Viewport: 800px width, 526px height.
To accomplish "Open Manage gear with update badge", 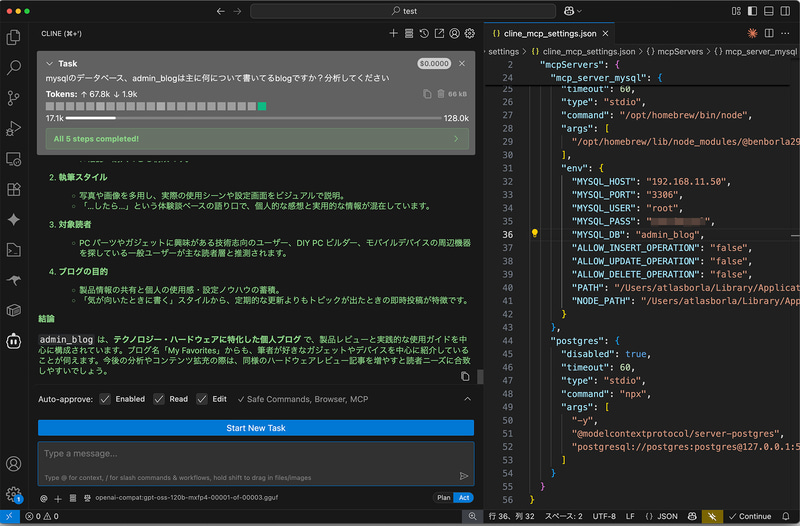I will [14, 494].
